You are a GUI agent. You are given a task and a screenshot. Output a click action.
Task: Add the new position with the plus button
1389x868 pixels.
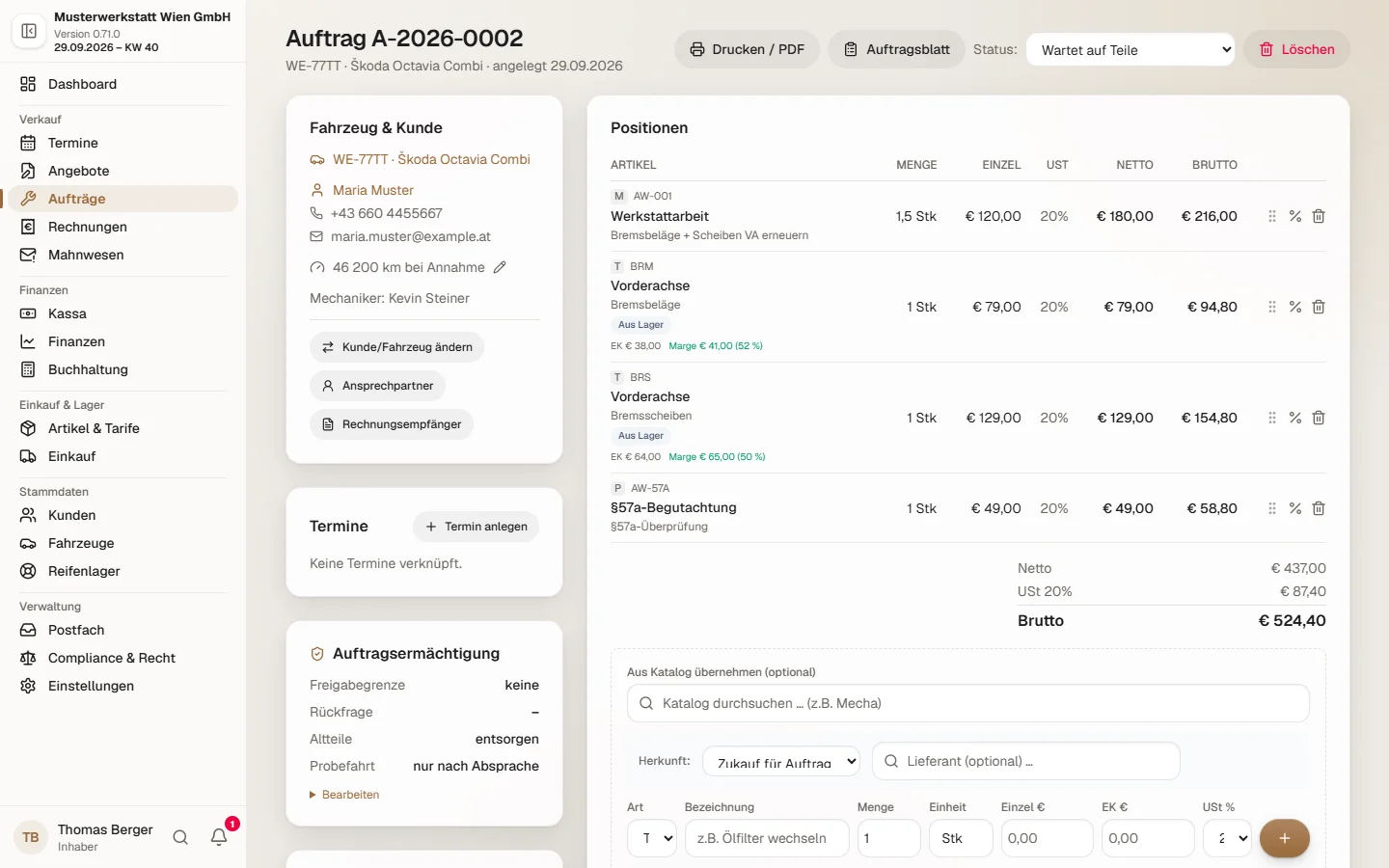click(x=1285, y=838)
